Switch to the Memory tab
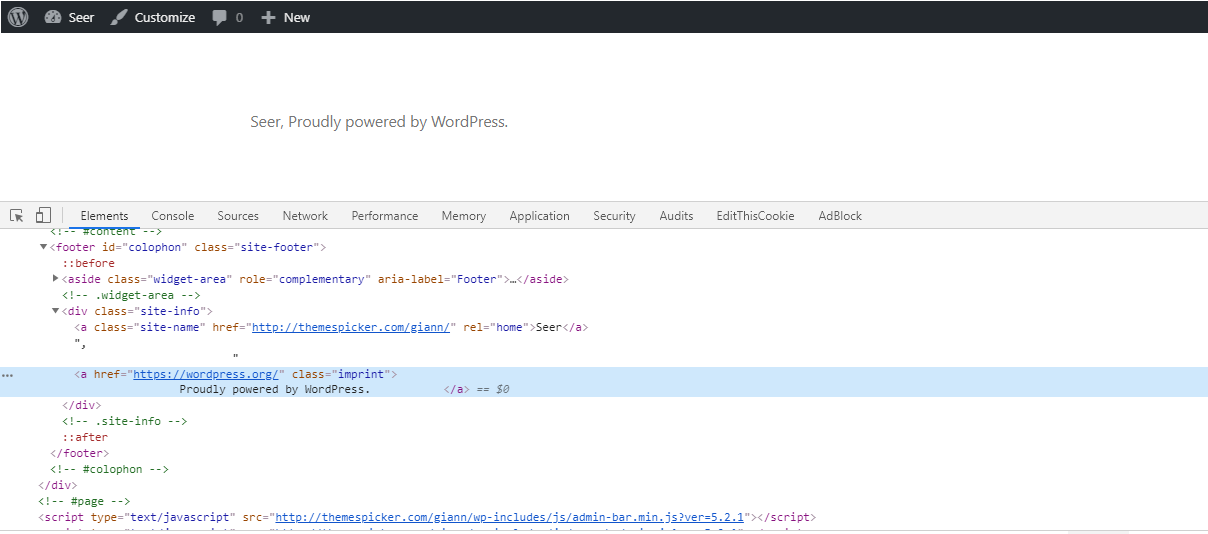This screenshot has width=1208, height=534. [x=464, y=215]
